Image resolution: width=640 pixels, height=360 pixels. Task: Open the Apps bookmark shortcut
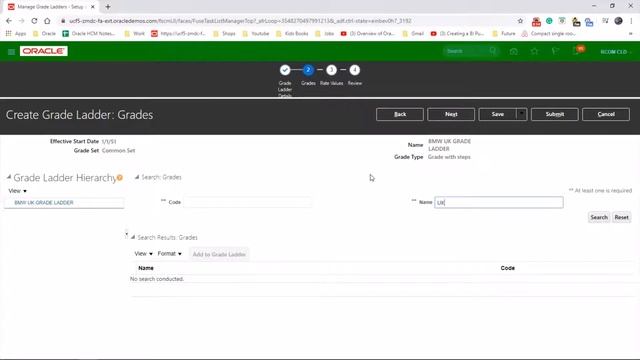pos(16,33)
